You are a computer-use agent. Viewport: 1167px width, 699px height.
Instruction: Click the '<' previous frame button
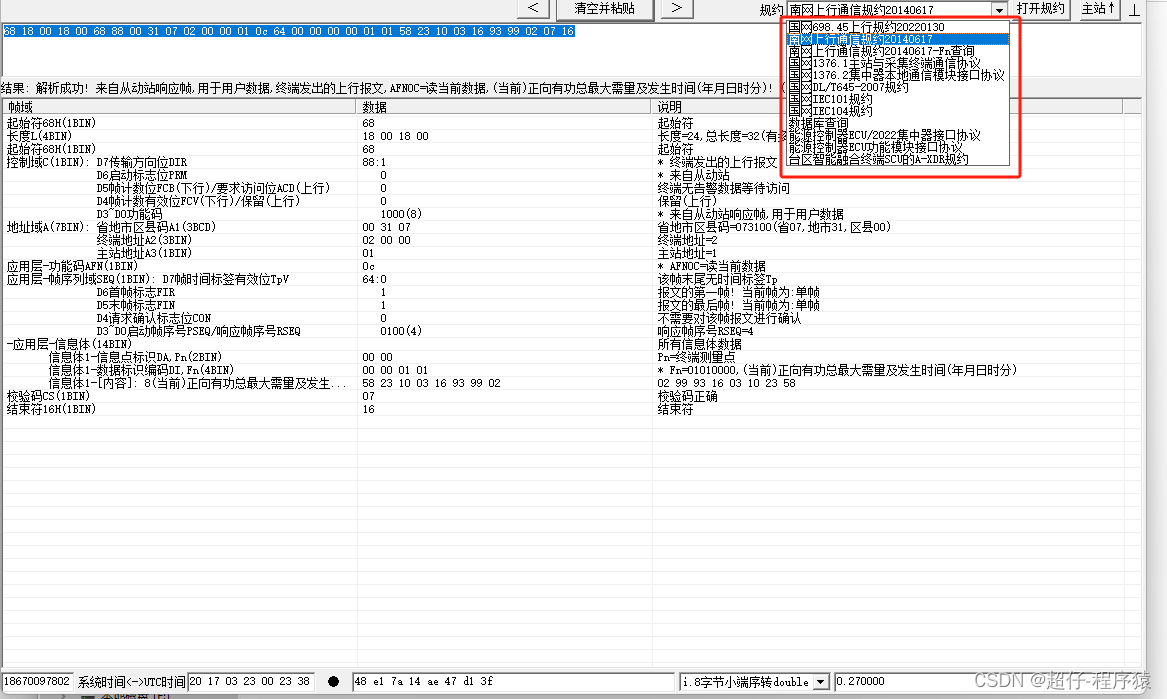533,8
